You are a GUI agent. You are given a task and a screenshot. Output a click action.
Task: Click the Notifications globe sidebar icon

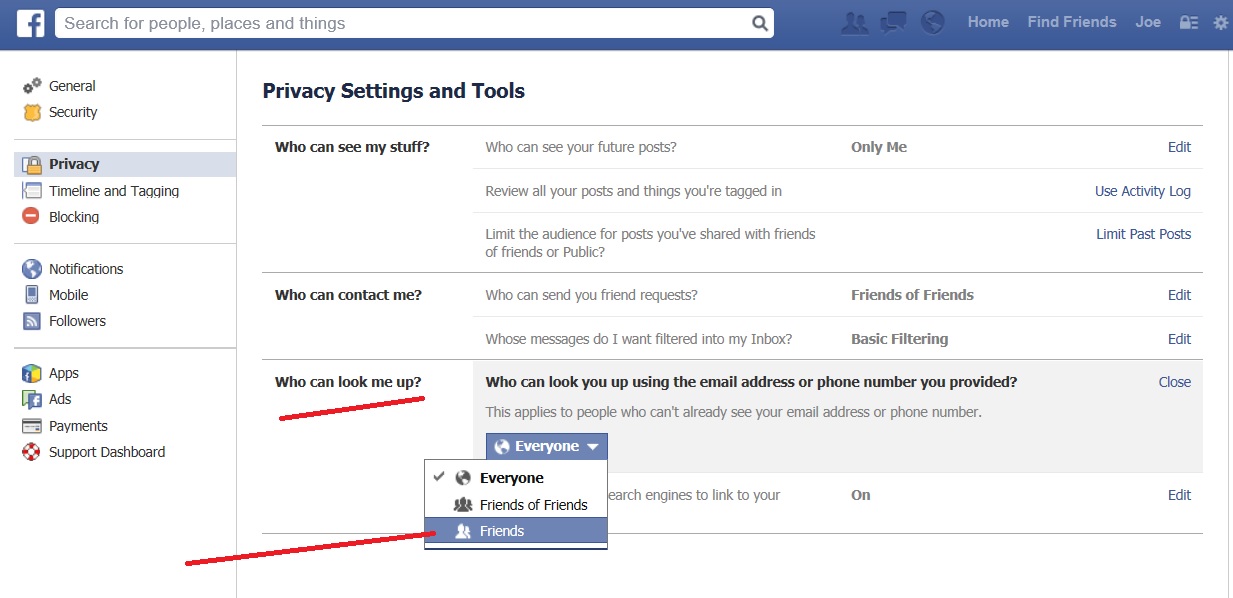click(x=32, y=269)
